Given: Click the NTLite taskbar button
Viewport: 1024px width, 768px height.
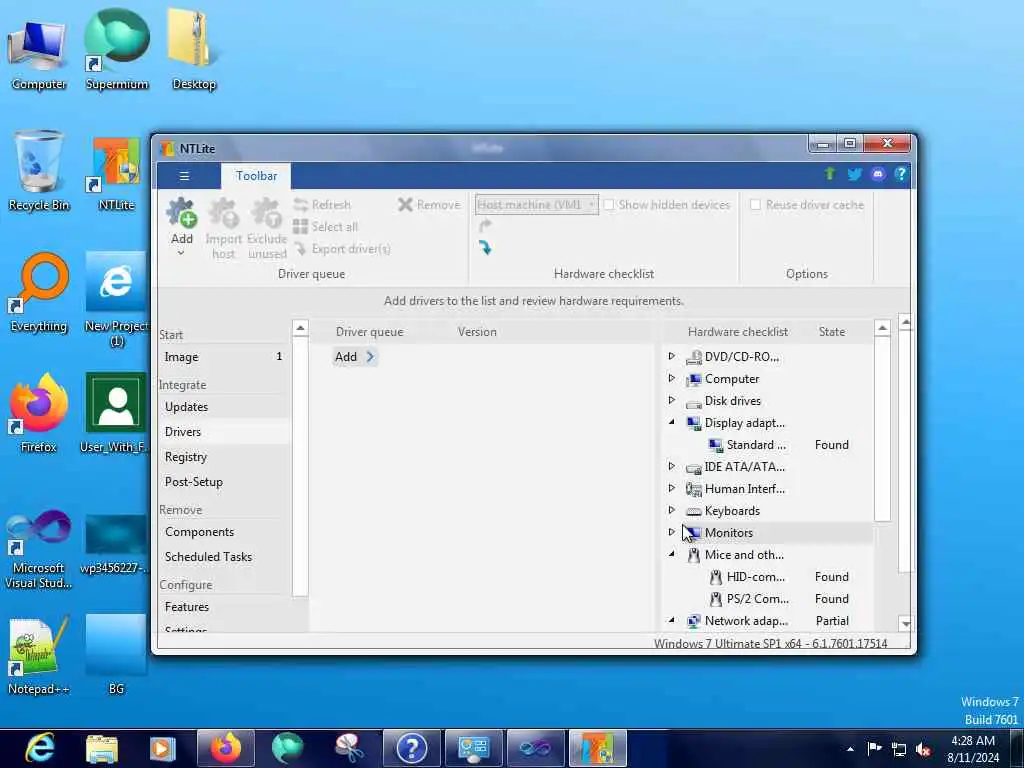Looking at the screenshot, I should tap(598, 748).
